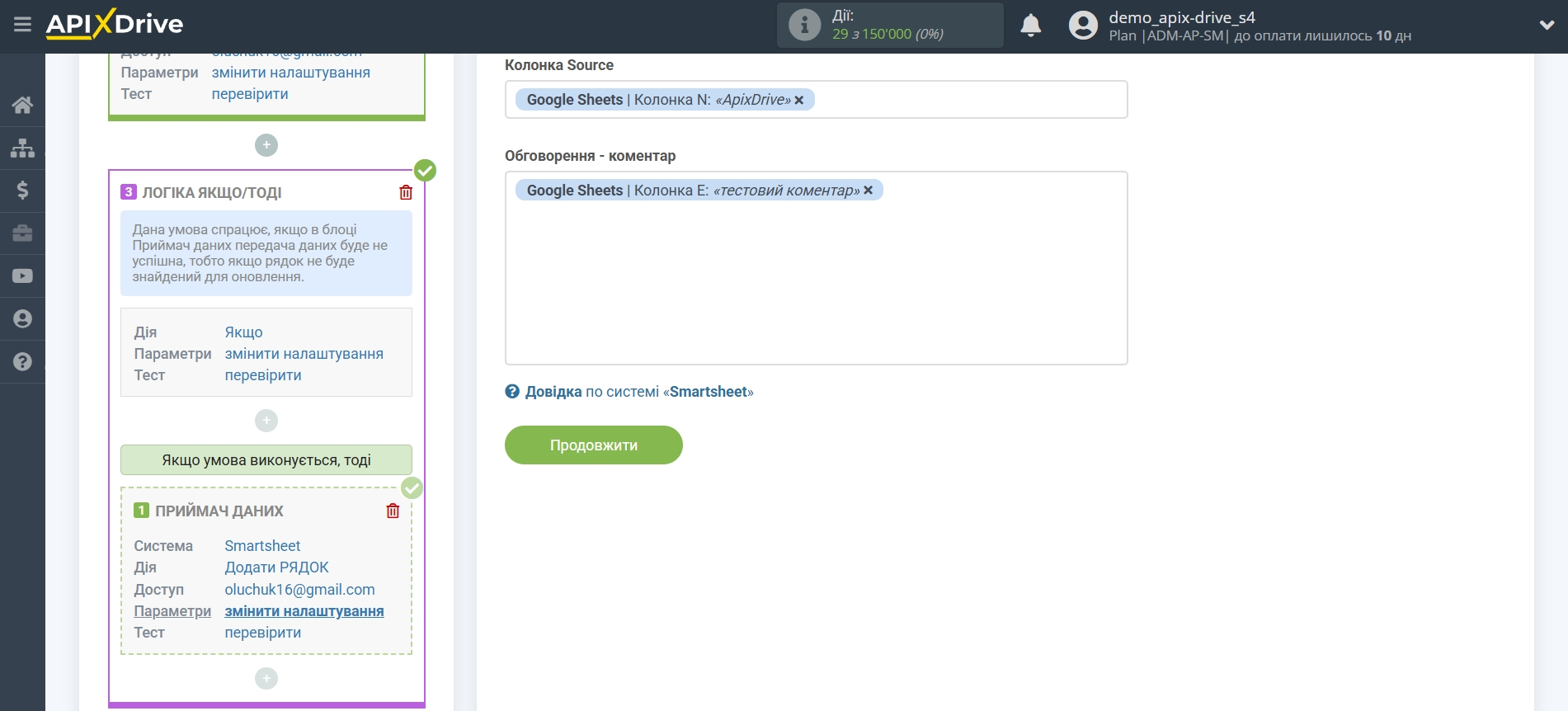Open the YouTube video sidebar icon
Image resolution: width=1568 pixels, height=711 pixels.
tap(22, 276)
